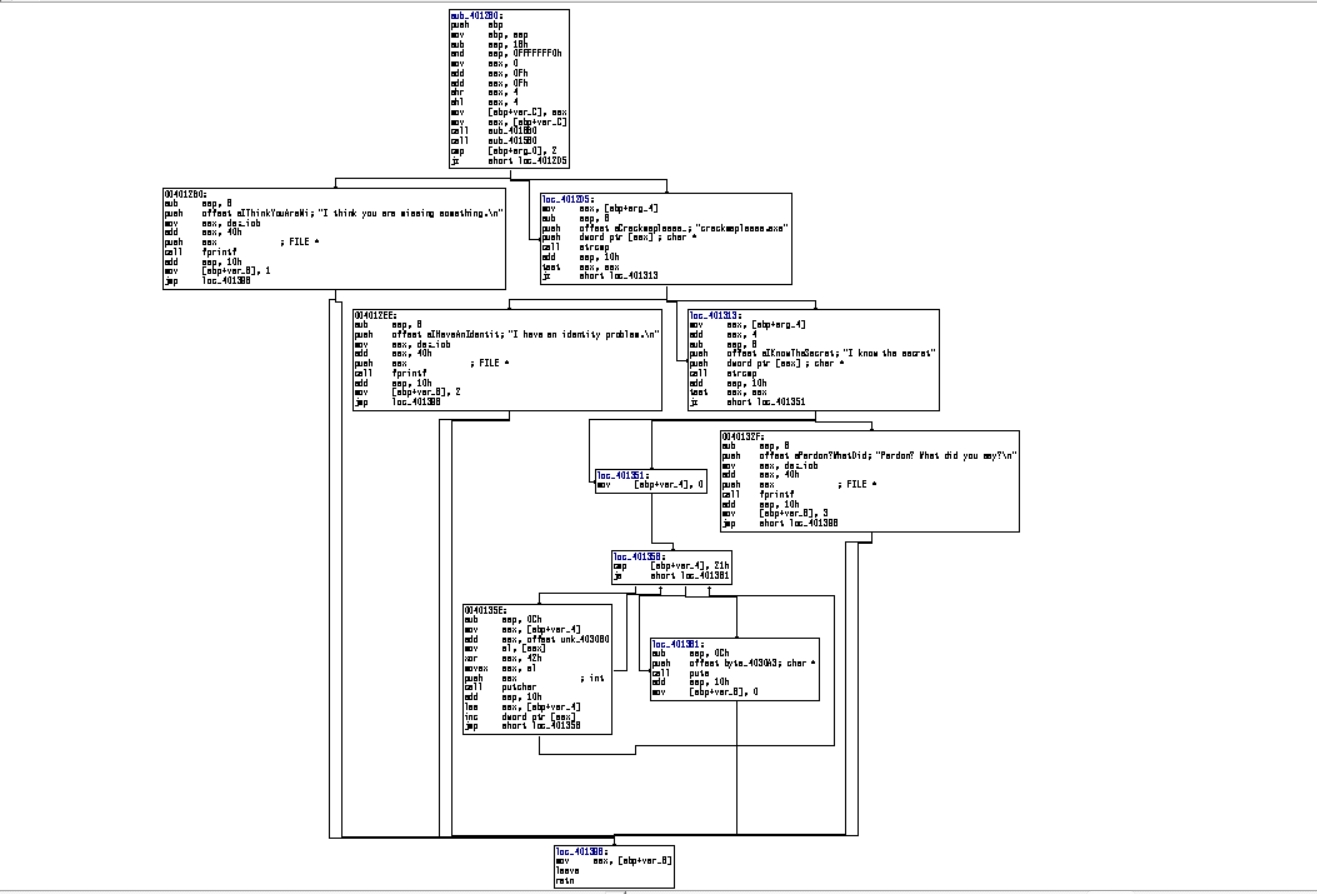Click the 'mov [ebp+var_C], eax' instruction
The width and height of the screenshot is (1317, 894).
click(x=509, y=112)
